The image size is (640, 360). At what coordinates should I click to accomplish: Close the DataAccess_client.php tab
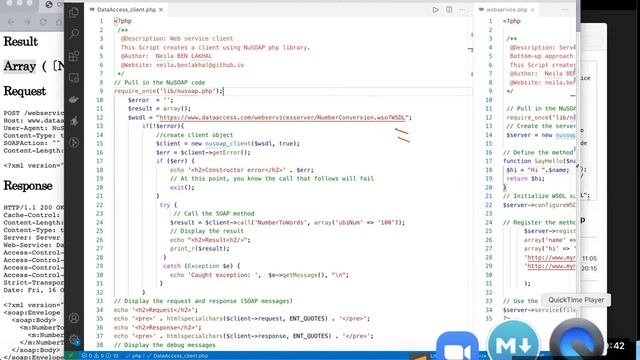point(161,10)
